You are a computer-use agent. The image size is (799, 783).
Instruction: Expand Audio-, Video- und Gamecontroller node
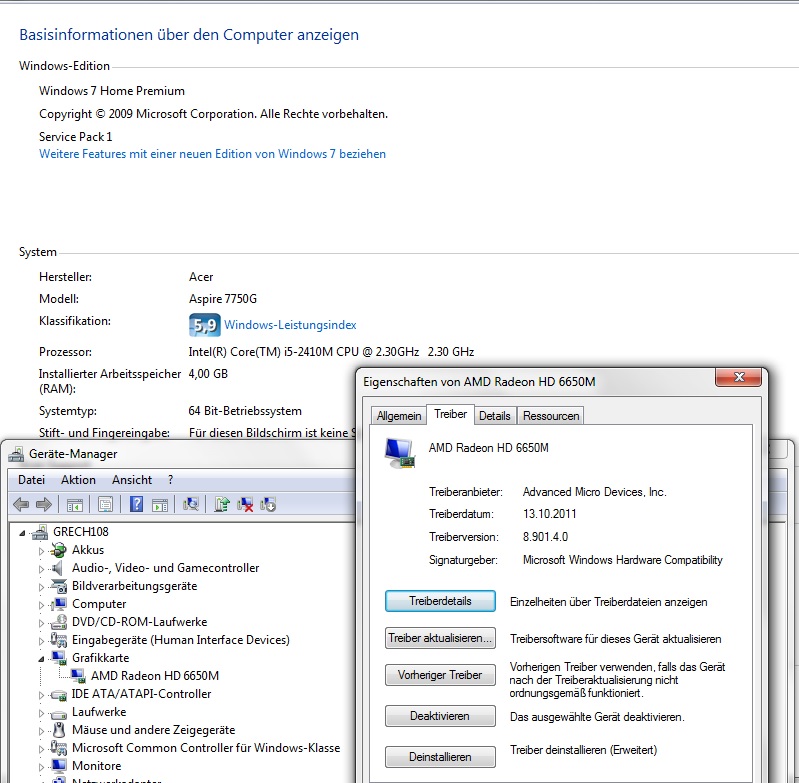coord(41,569)
